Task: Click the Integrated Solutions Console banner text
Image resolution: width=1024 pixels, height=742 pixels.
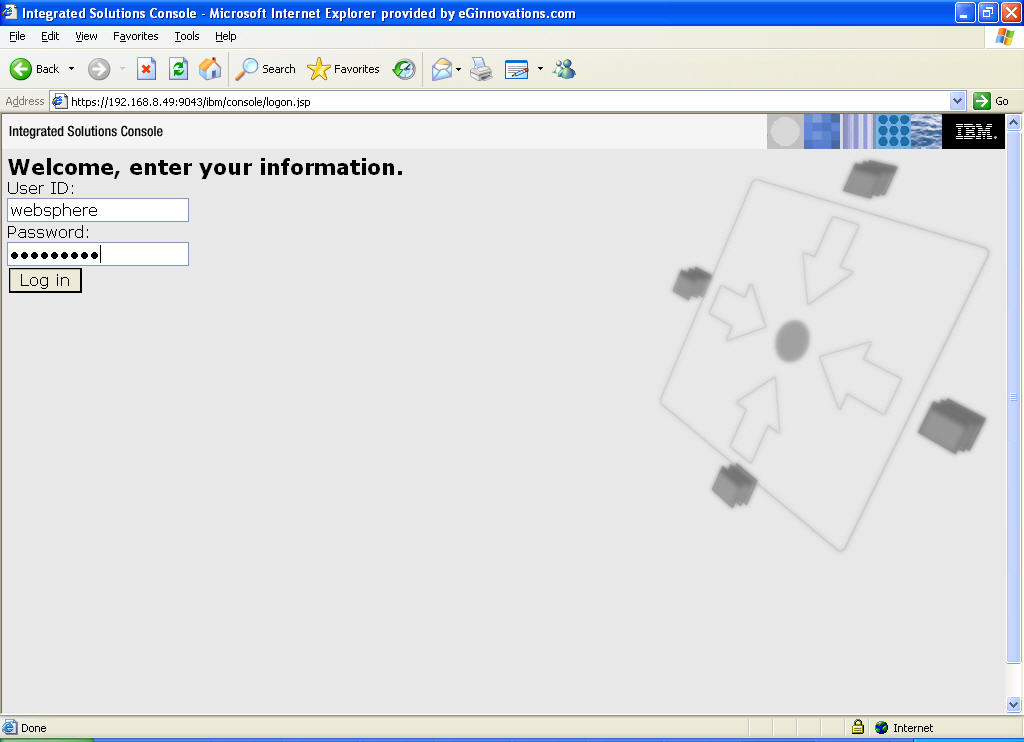Action: (x=86, y=131)
